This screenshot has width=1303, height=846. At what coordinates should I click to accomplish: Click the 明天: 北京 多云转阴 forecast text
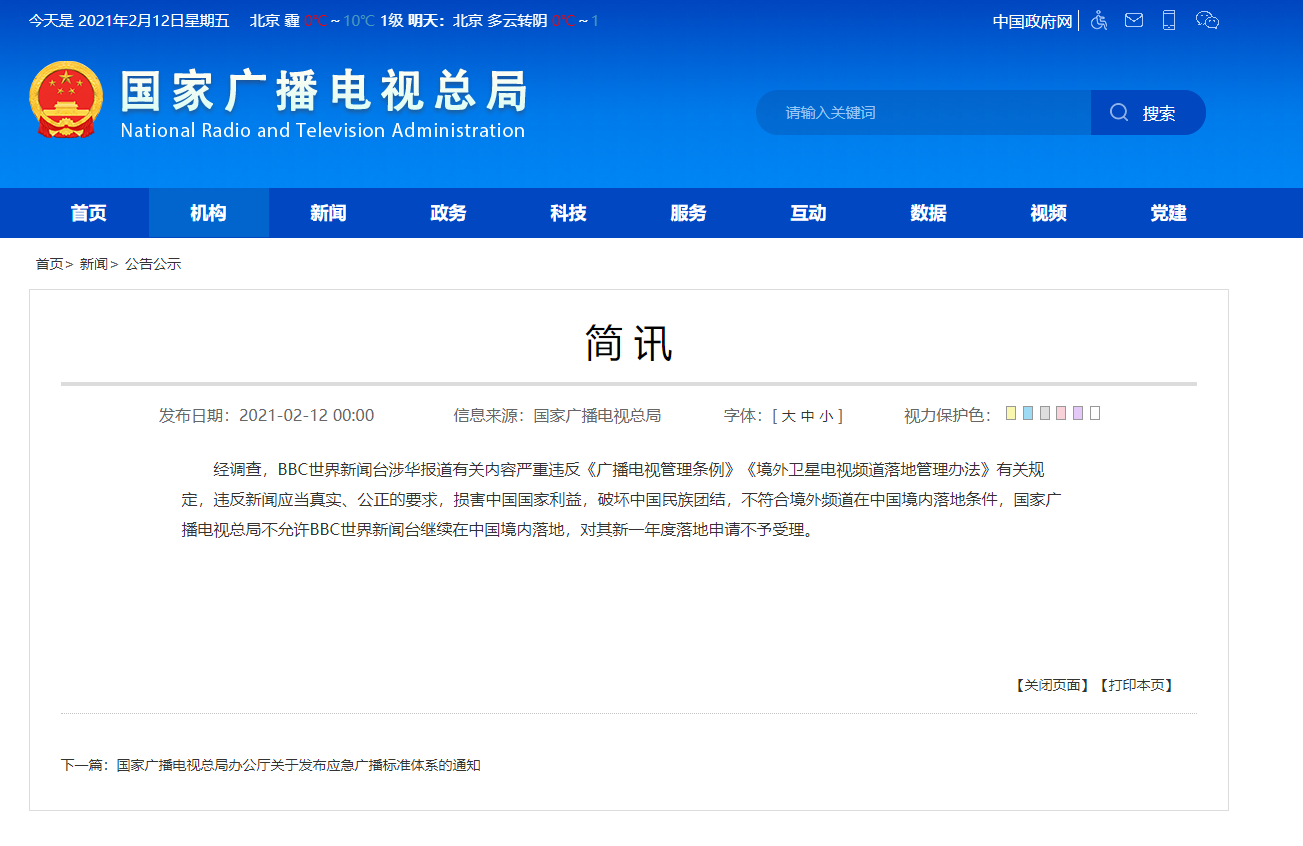coord(477,20)
